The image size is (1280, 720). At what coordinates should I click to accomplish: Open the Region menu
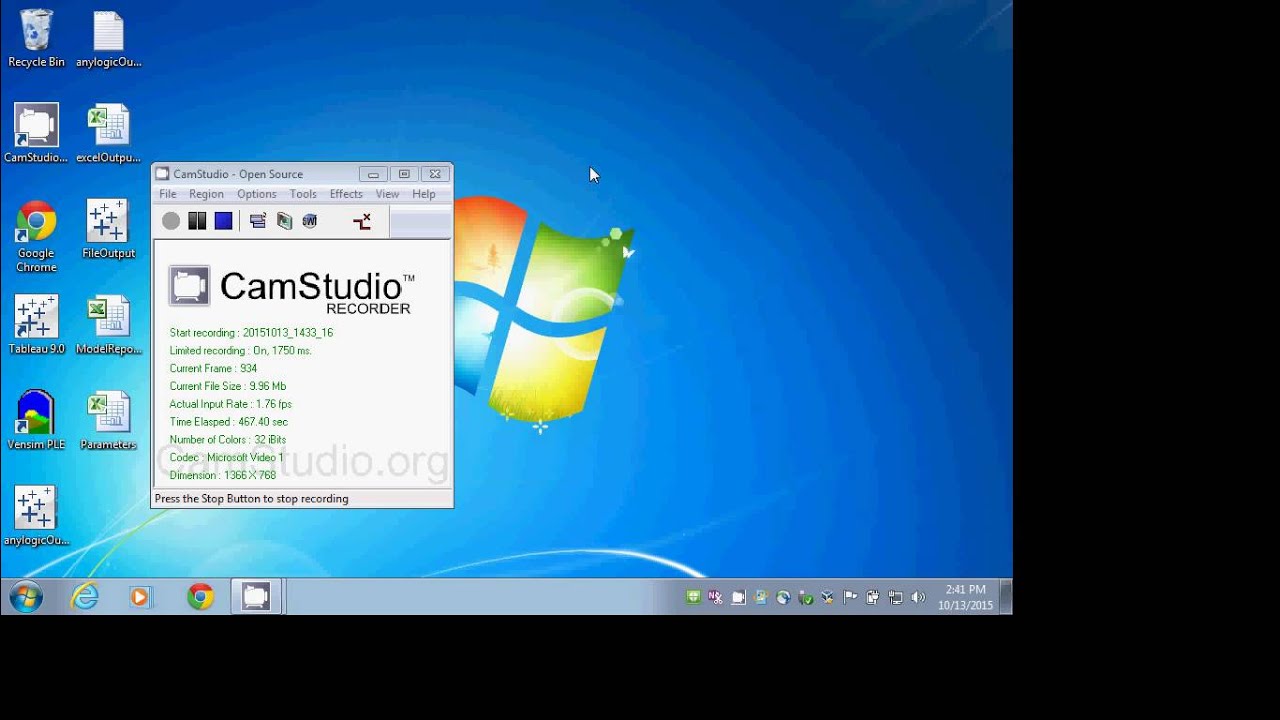pyautogui.click(x=206, y=194)
